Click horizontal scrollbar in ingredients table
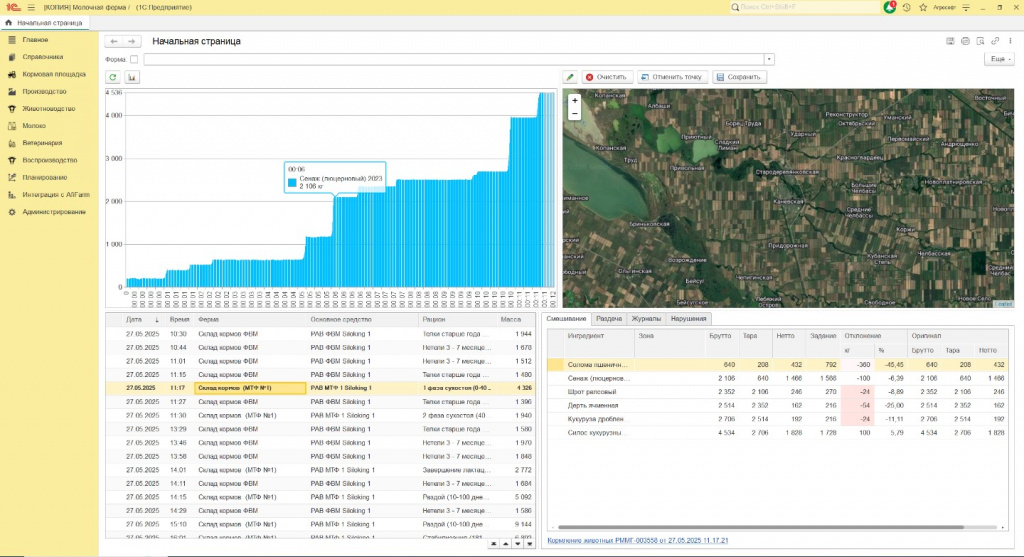1024x557 pixels. tap(760, 527)
